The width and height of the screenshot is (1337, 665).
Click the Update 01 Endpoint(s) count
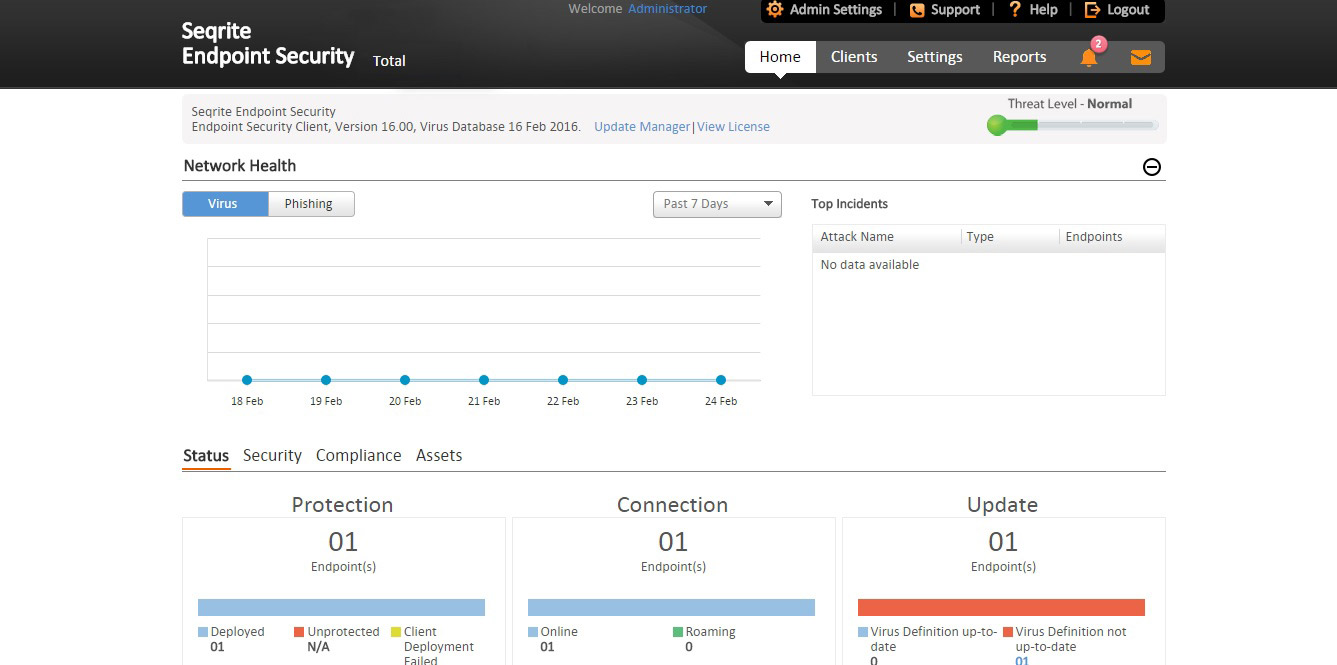coord(1003,542)
